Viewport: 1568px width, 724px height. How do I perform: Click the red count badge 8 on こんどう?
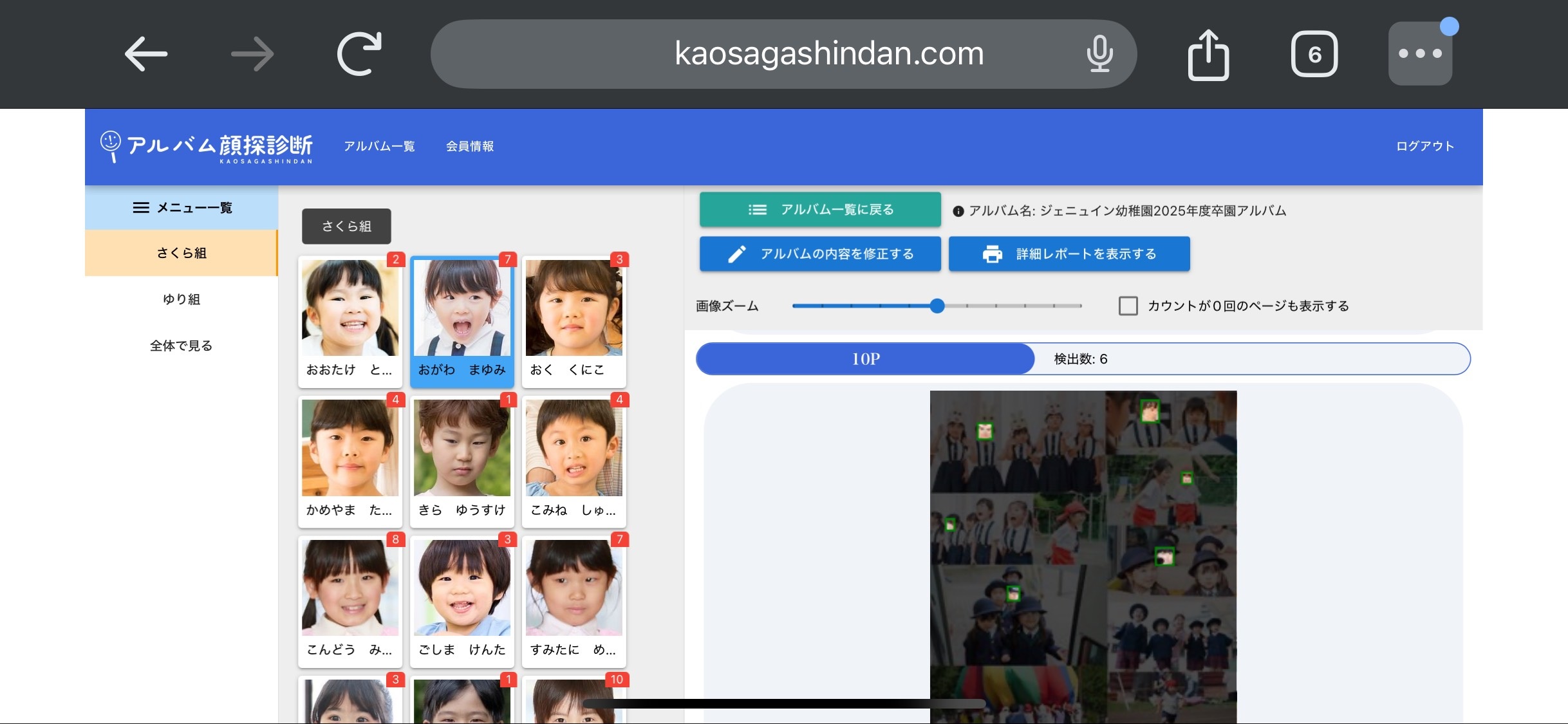pos(396,539)
